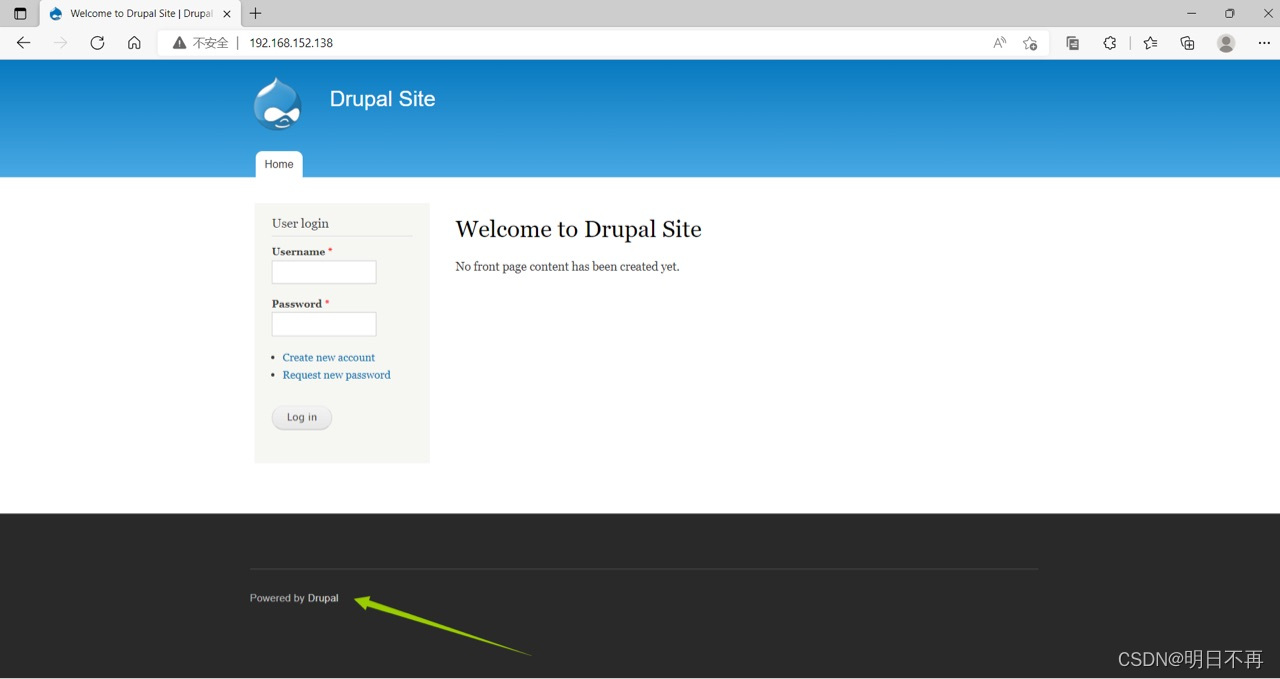1280x679 pixels.
Task: Select the Welcome to Drupal Site browser tab
Action: pos(140,14)
